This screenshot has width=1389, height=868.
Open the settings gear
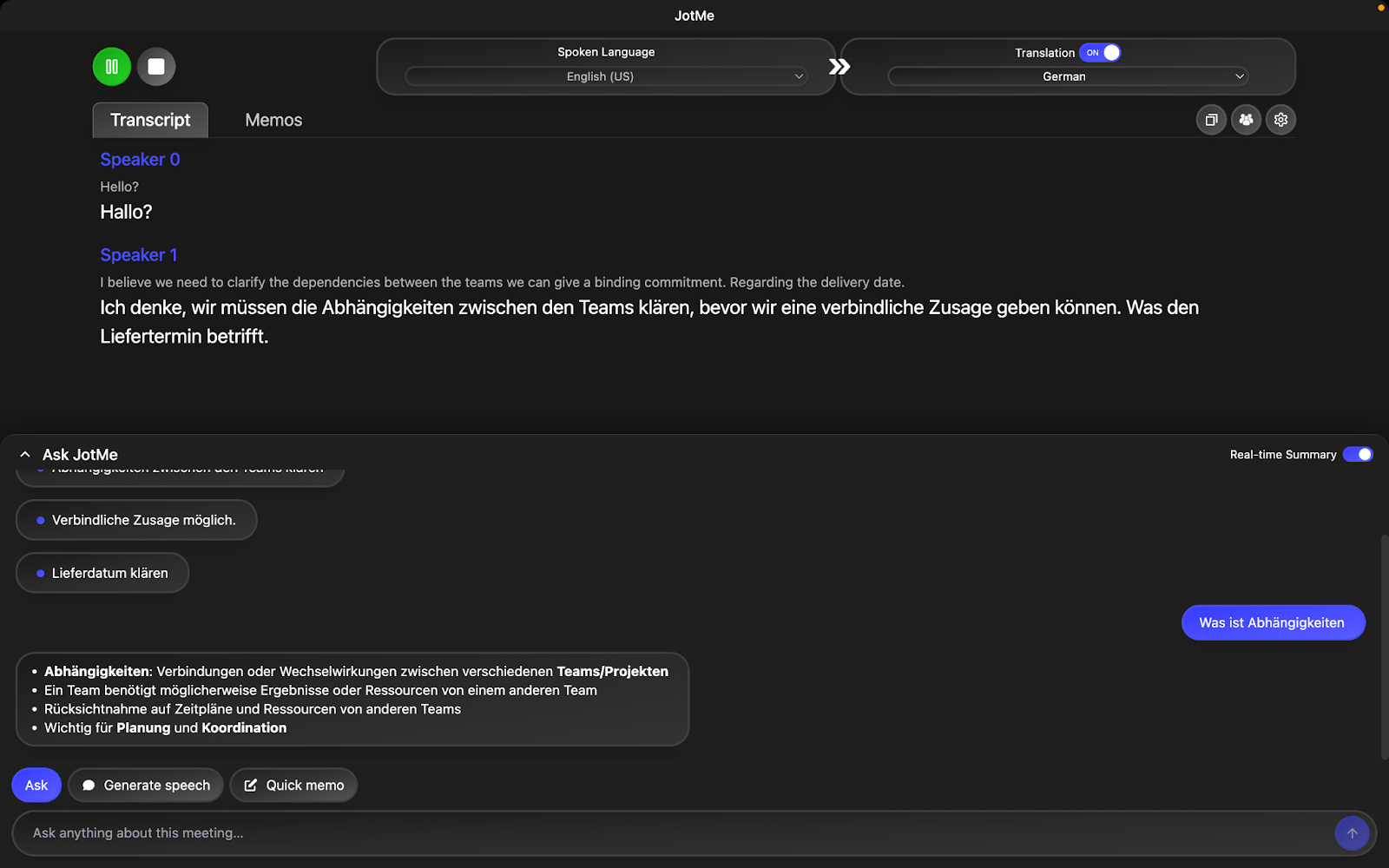(x=1280, y=120)
